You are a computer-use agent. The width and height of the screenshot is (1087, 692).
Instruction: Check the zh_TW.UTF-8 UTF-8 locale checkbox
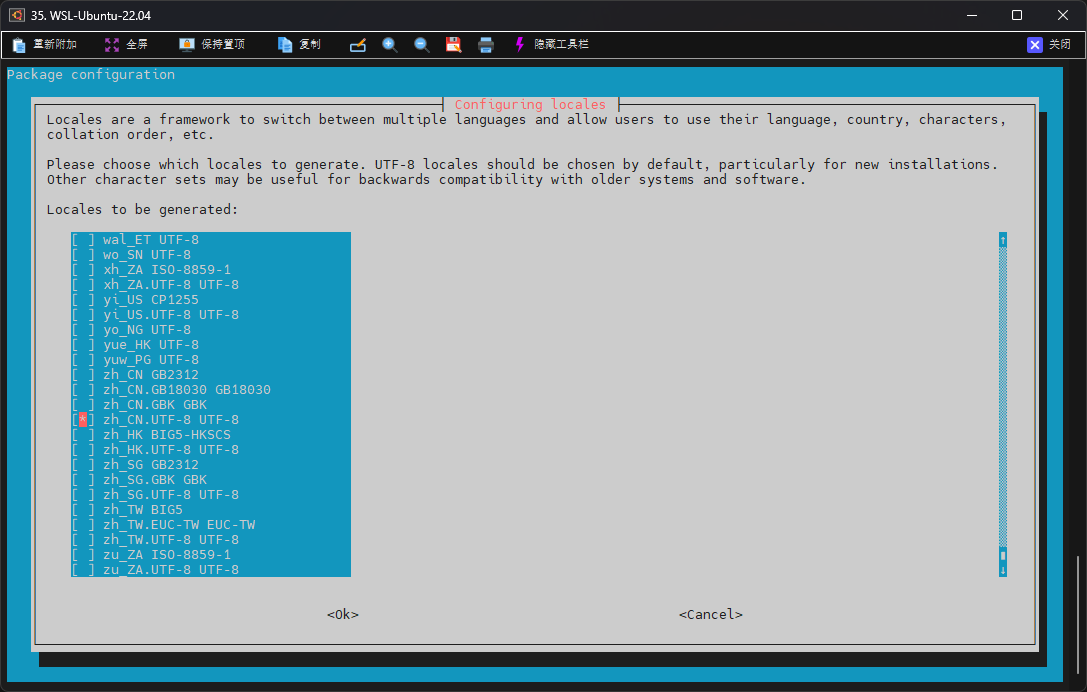pos(83,540)
